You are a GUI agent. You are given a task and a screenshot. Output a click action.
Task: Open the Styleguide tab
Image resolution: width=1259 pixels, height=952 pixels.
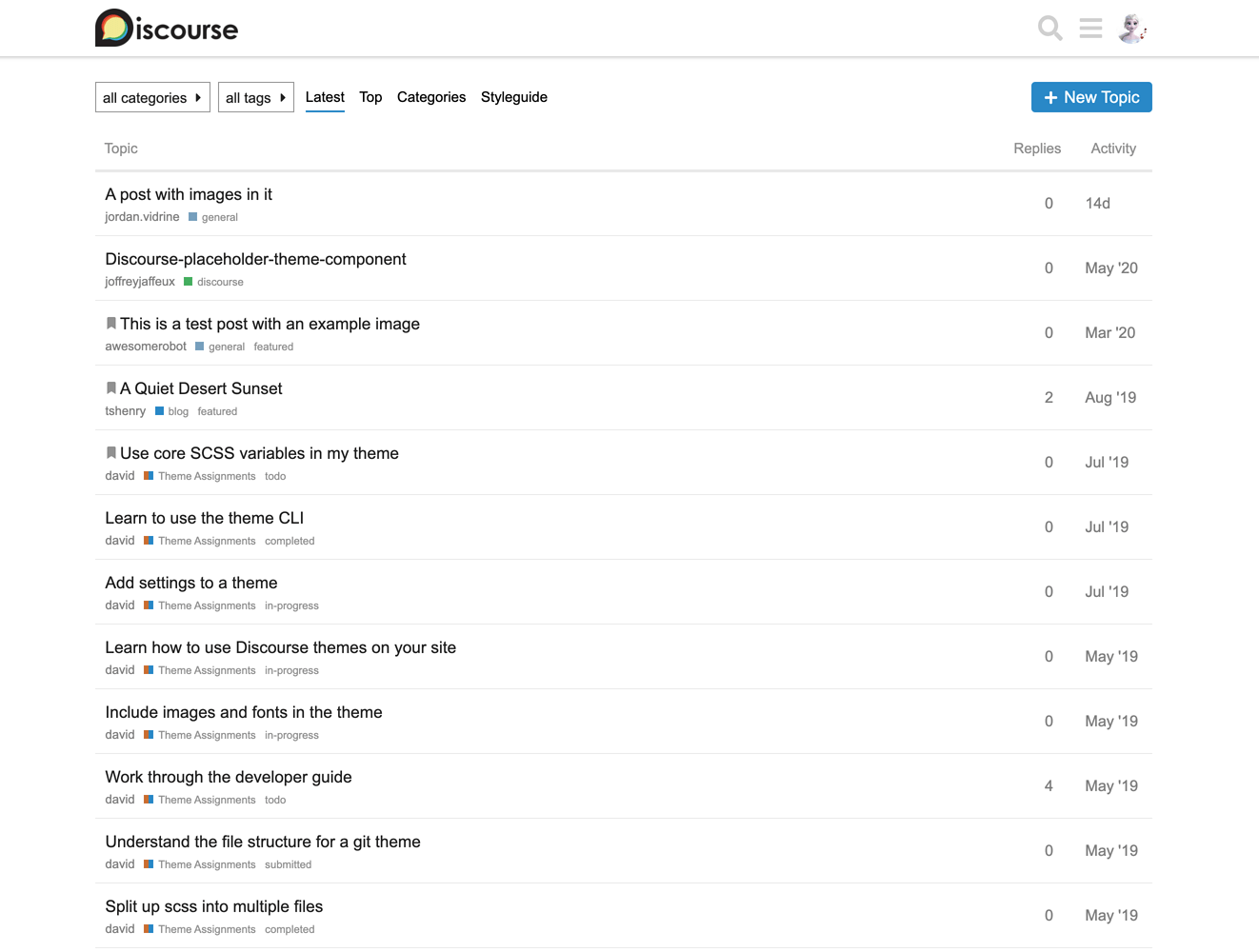[x=513, y=97]
